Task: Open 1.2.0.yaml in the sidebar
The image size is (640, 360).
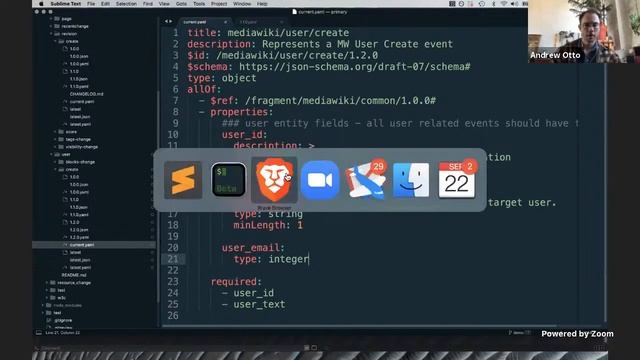Action: tap(79, 237)
